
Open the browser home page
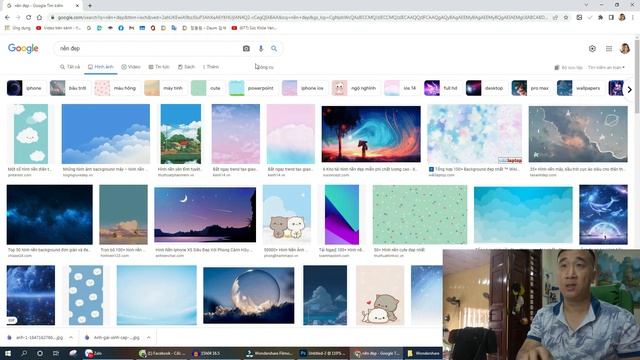click(39, 17)
